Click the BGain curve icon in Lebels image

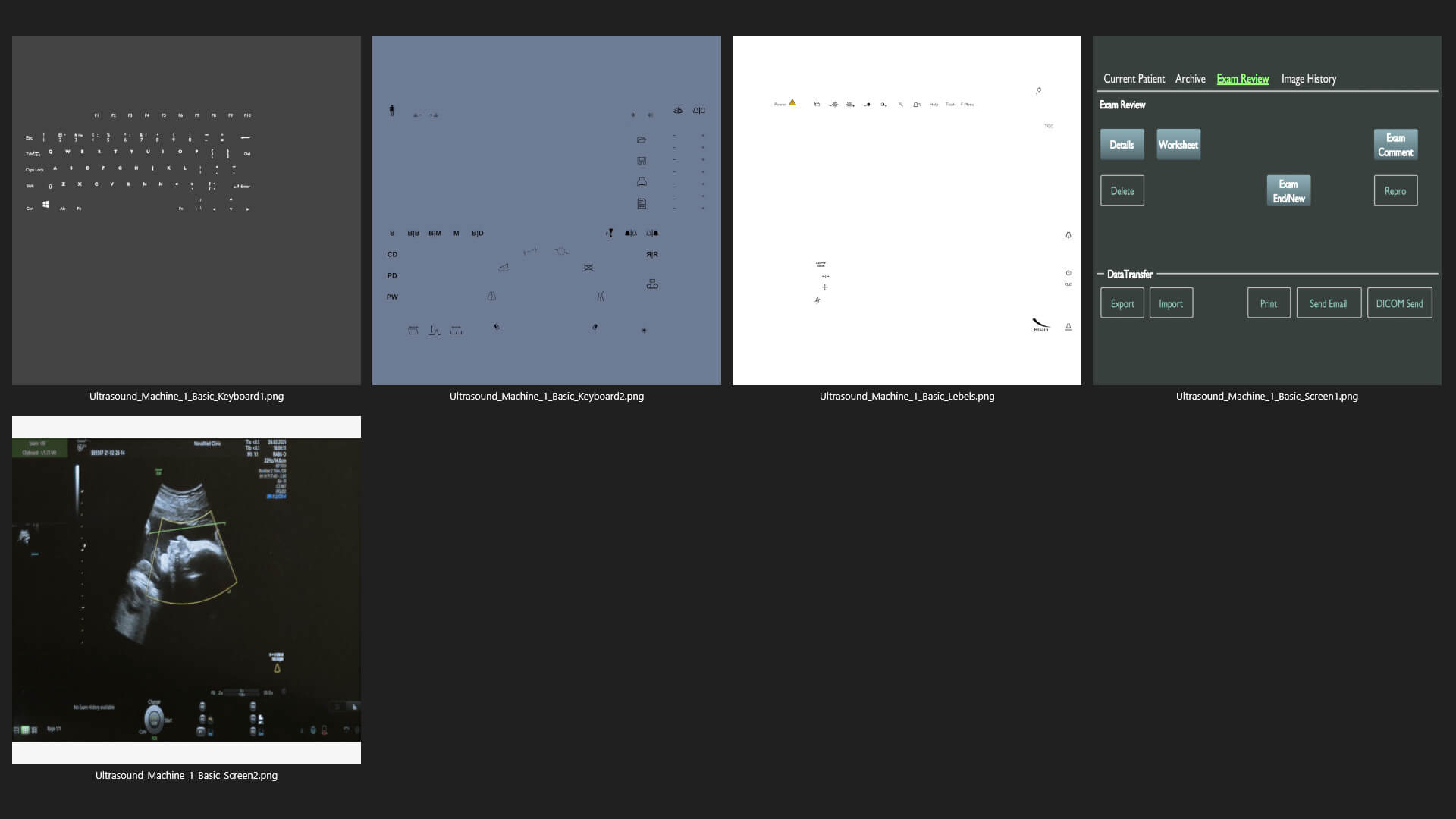pos(1040,324)
